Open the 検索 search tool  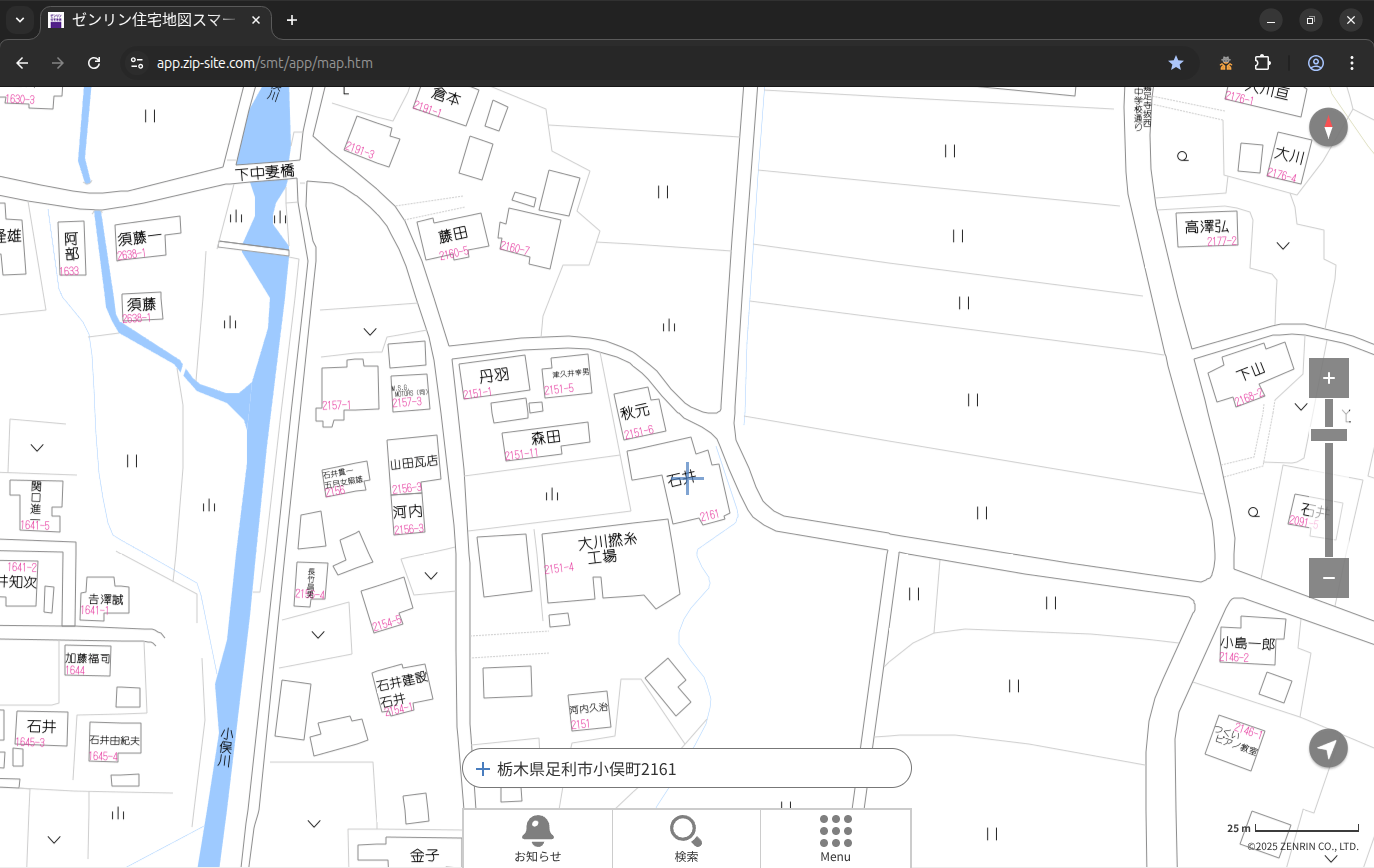tap(686, 837)
